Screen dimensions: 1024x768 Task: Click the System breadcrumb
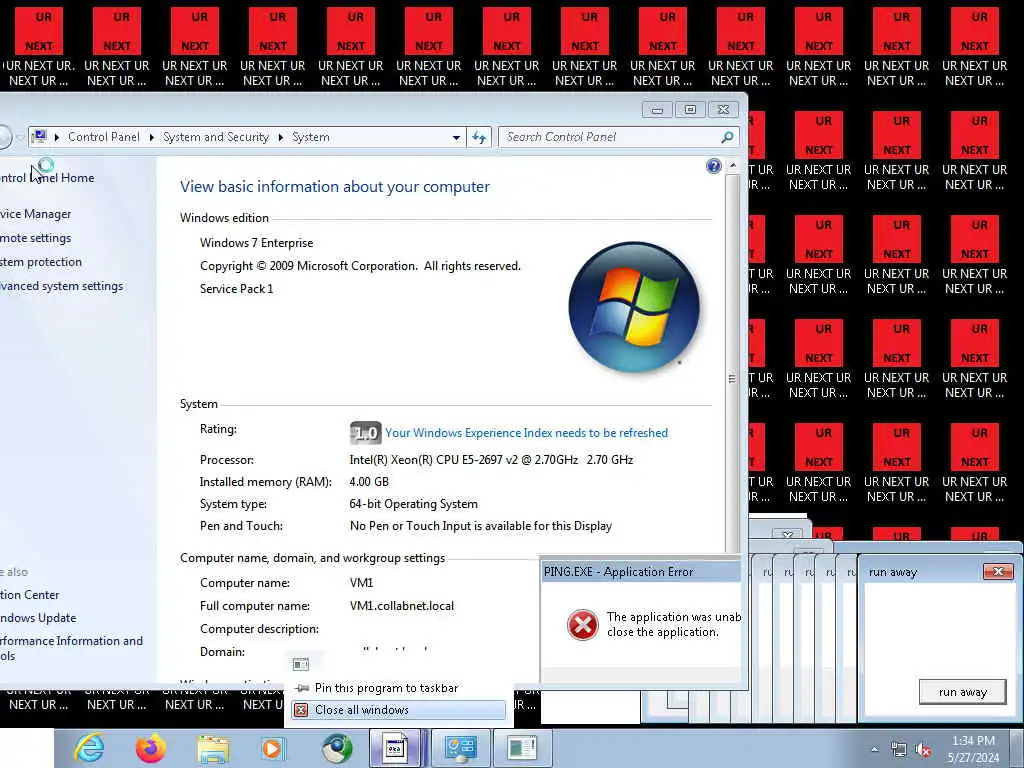point(311,137)
